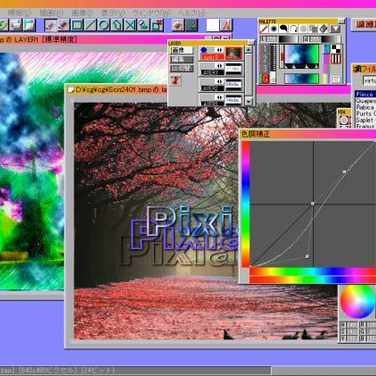The height and width of the screenshot is (376, 376).
Task: Select the gray circle brush in Palette panel
Action: pos(303,29)
